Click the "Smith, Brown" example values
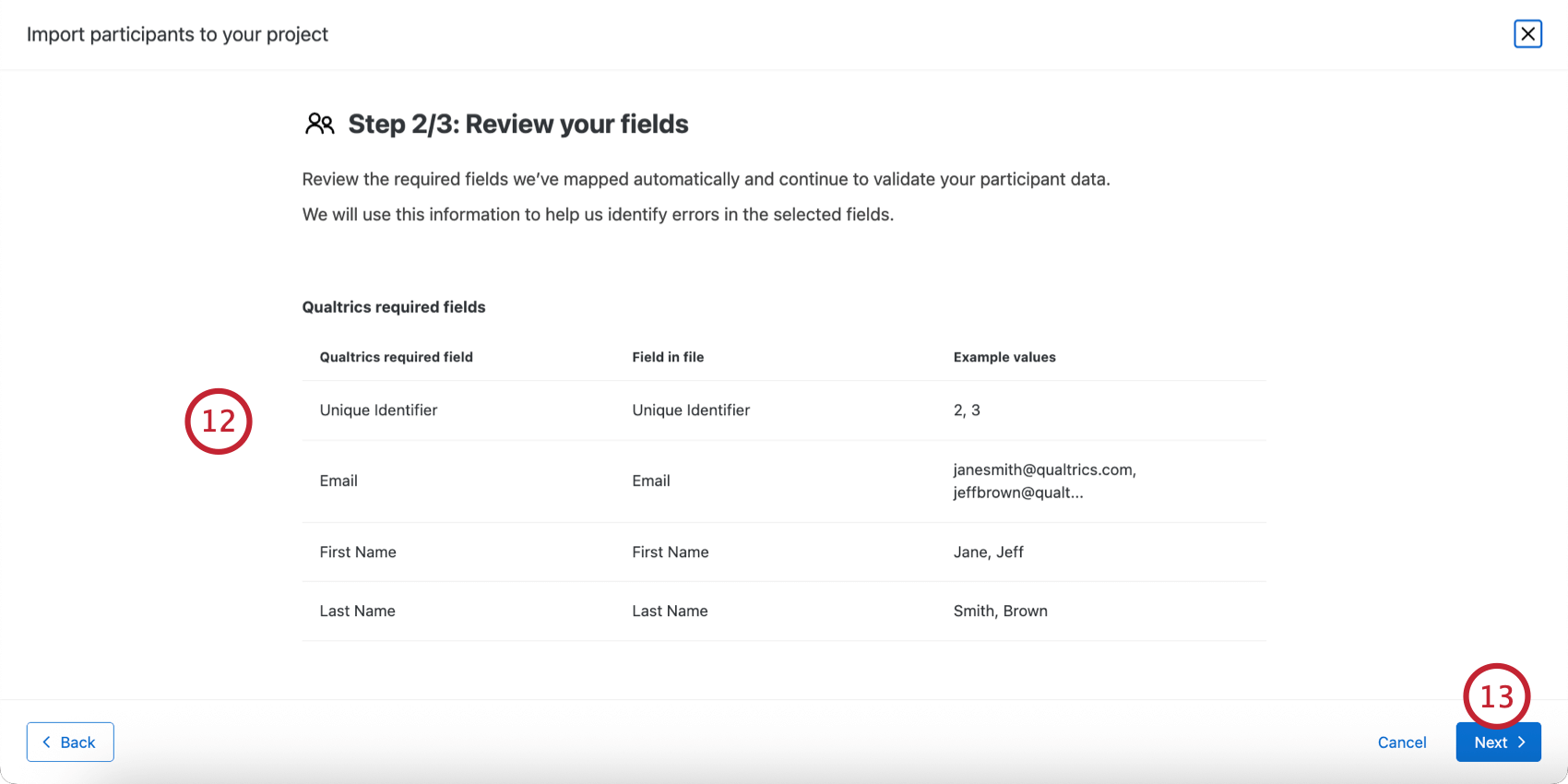 tap(1000, 612)
